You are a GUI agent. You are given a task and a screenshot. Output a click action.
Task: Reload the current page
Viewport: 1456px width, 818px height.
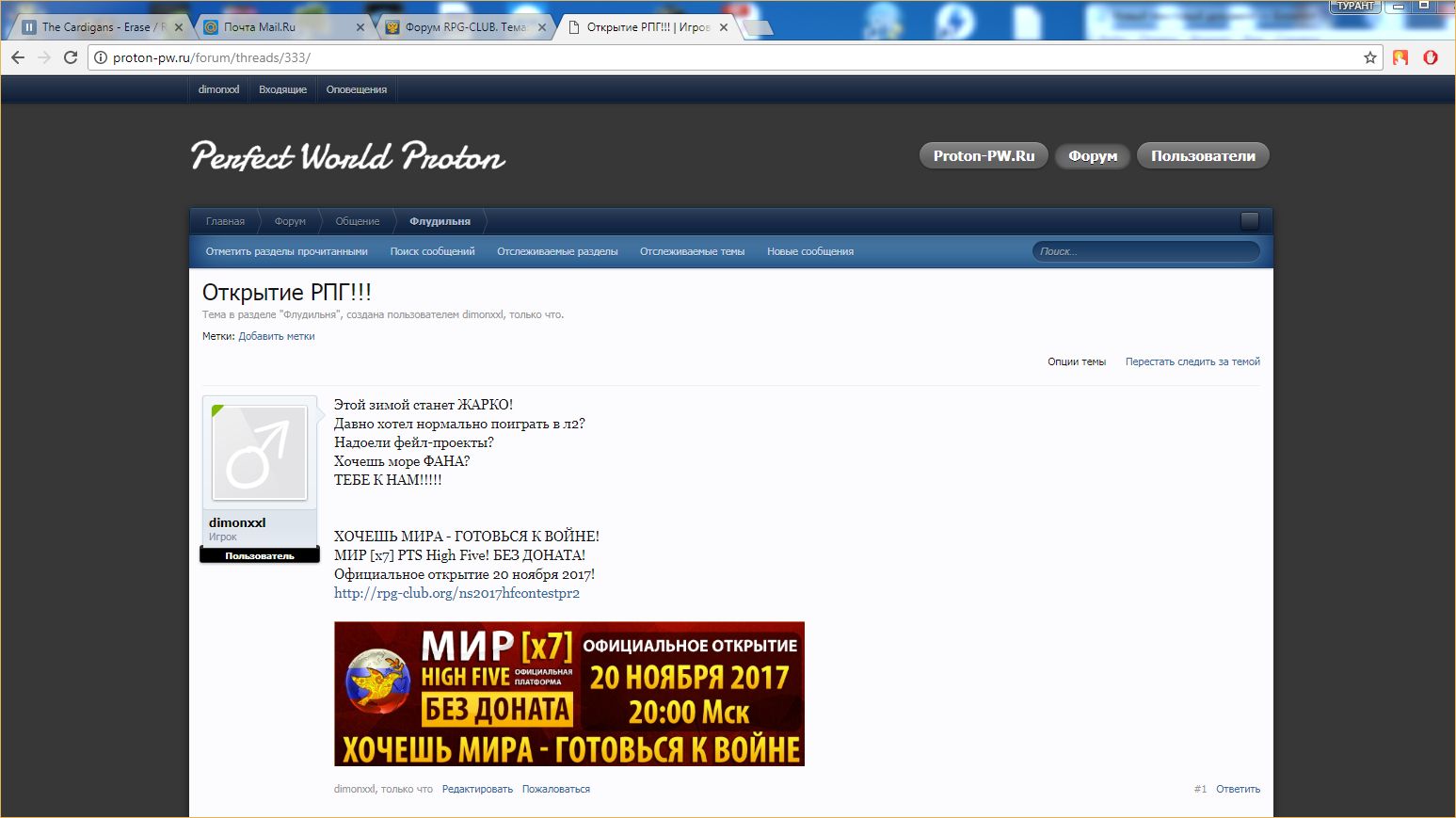pos(71,57)
